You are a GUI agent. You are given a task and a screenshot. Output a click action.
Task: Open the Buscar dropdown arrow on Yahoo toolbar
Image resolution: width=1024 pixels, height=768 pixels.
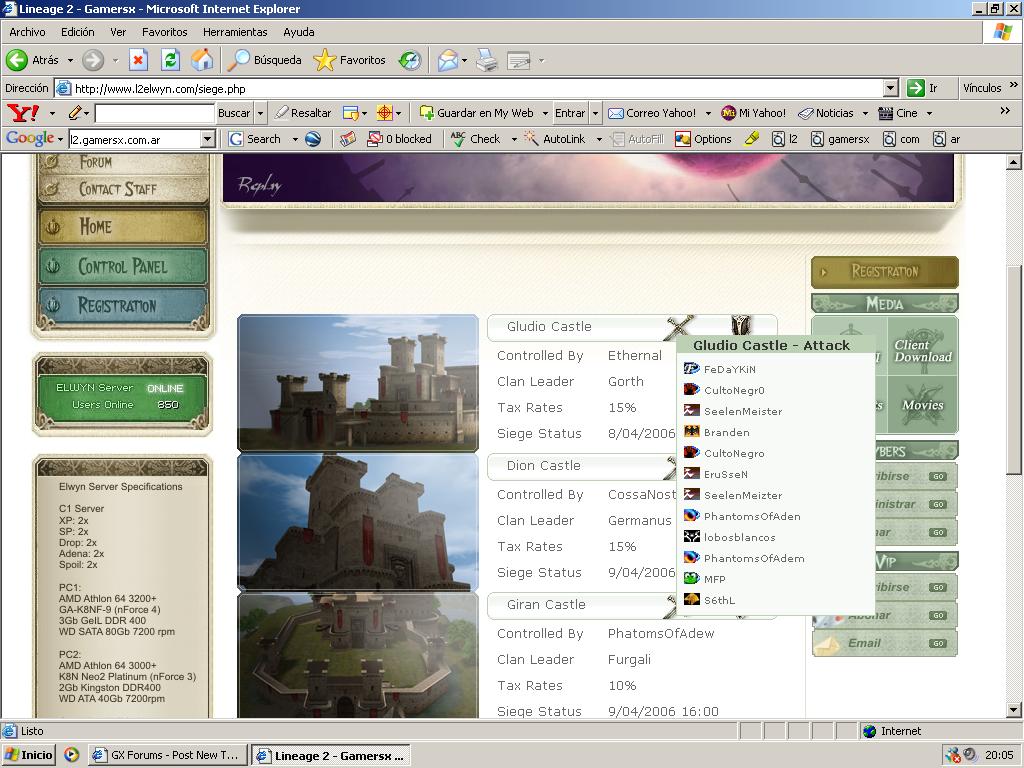(x=260, y=113)
